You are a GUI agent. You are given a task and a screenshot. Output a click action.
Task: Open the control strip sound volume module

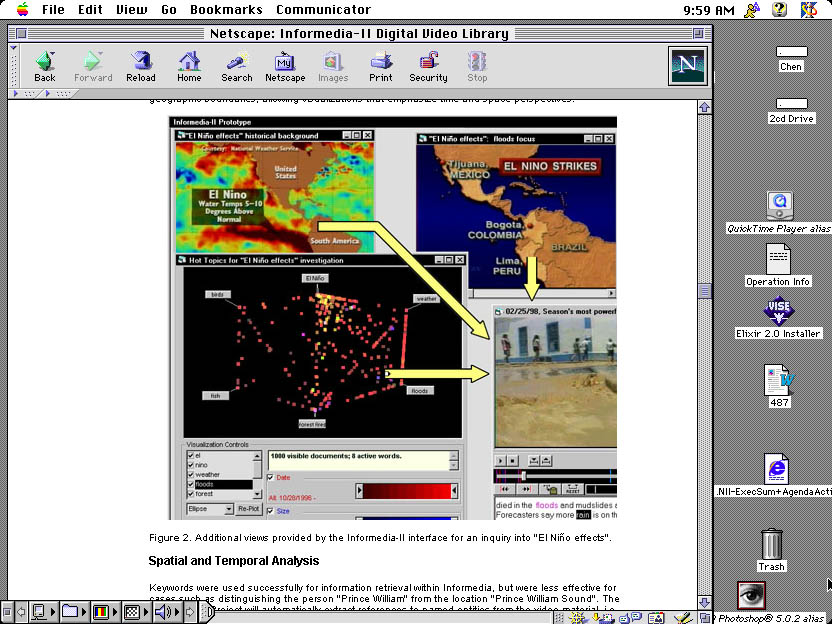coord(160,611)
